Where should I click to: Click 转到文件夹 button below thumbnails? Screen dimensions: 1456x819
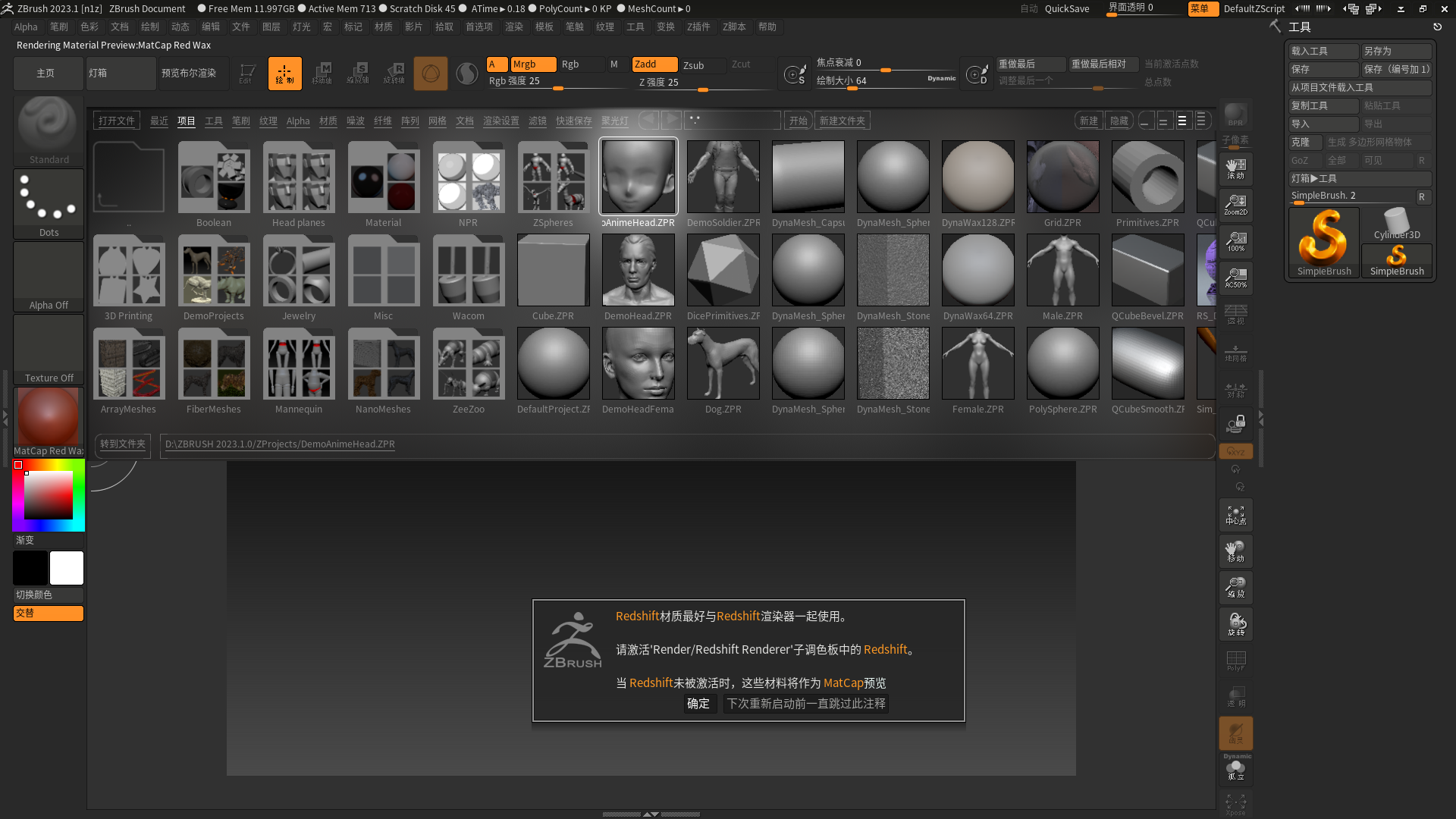[x=122, y=446]
